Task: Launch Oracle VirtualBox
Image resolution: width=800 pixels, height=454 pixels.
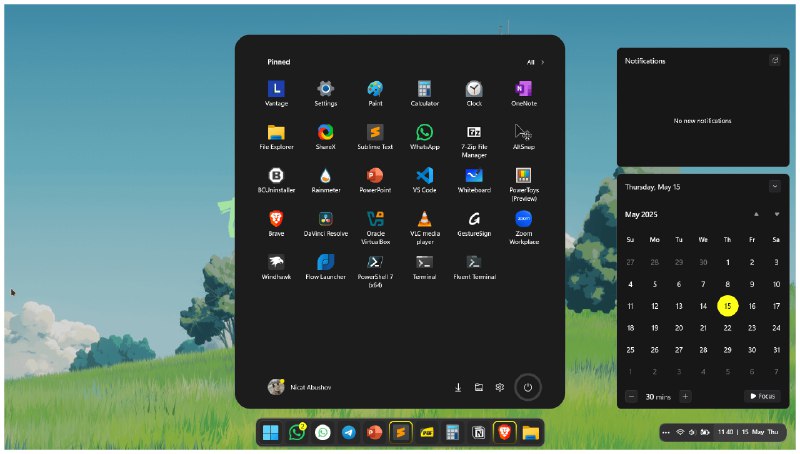Action: pyautogui.click(x=375, y=228)
